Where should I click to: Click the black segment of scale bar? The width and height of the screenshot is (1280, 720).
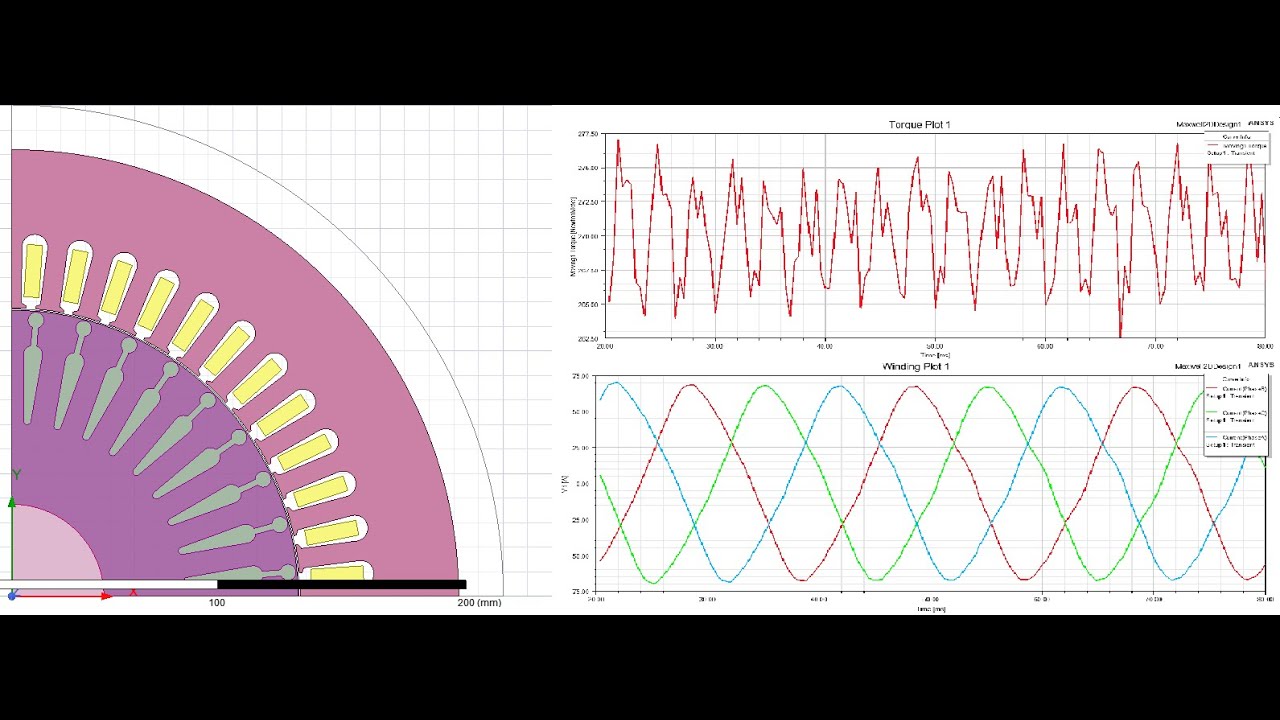[x=341, y=584]
